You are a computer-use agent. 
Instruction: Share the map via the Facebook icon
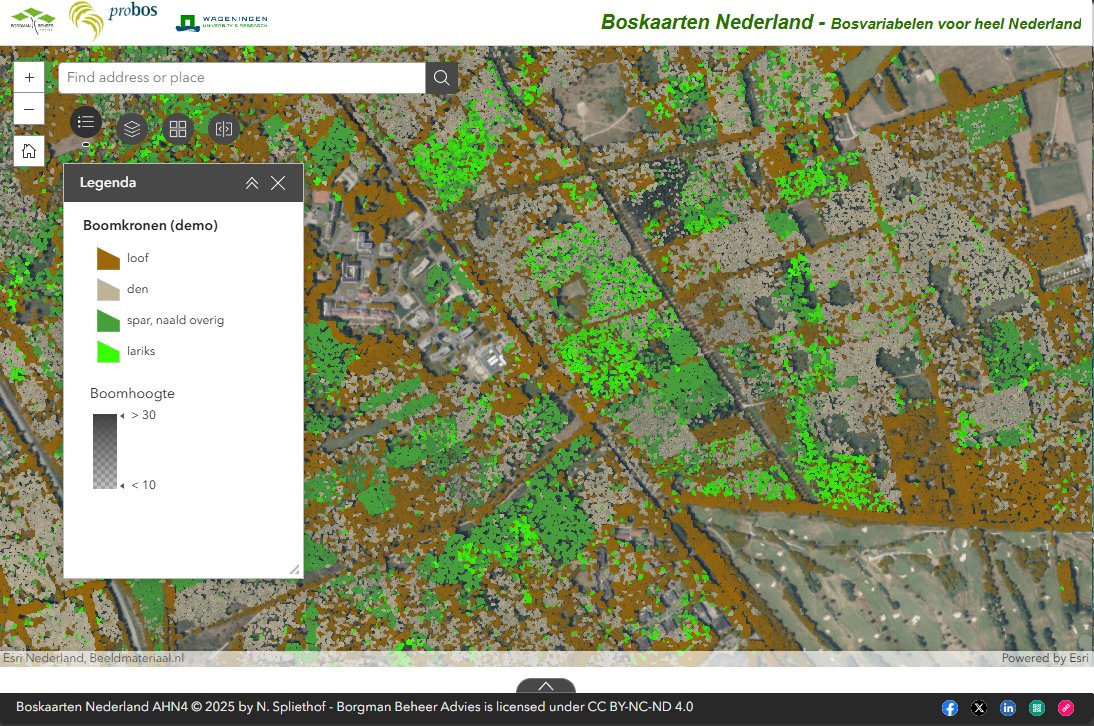pyautogui.click(x=948, y=707)
